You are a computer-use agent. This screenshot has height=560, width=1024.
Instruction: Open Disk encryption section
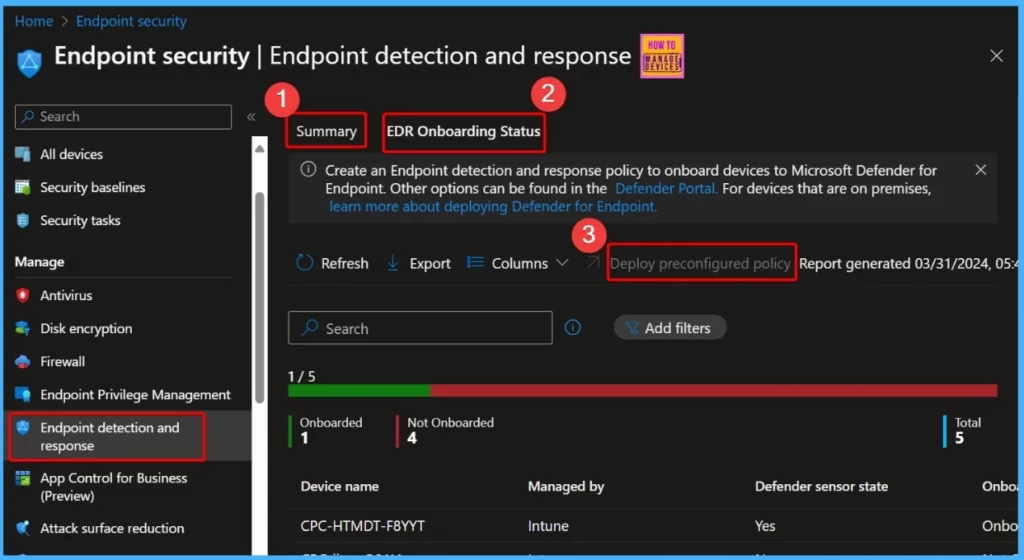(86, 328)
